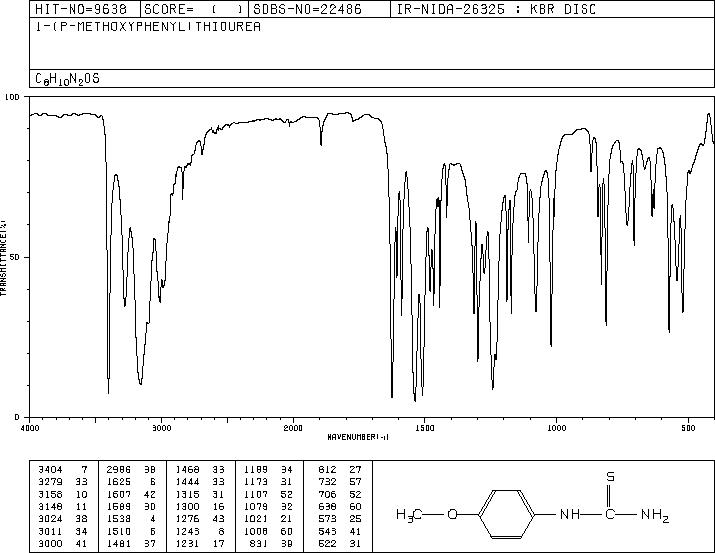
Task: Click the TRANSMITTANCE y-axis title
Action: [x=3, y=258]
